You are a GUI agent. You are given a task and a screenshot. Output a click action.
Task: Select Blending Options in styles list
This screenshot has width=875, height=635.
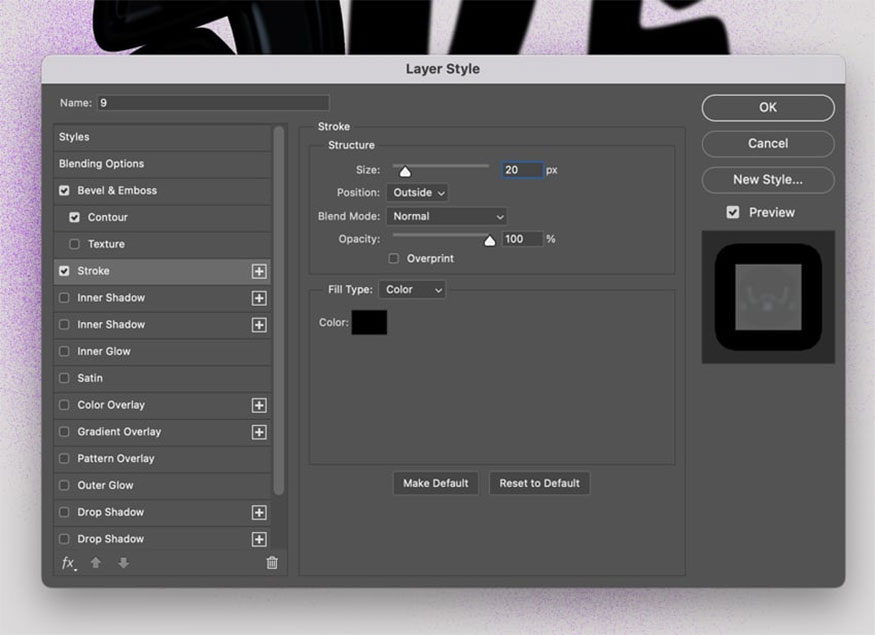pyautogui.click(x=101, y=164)
